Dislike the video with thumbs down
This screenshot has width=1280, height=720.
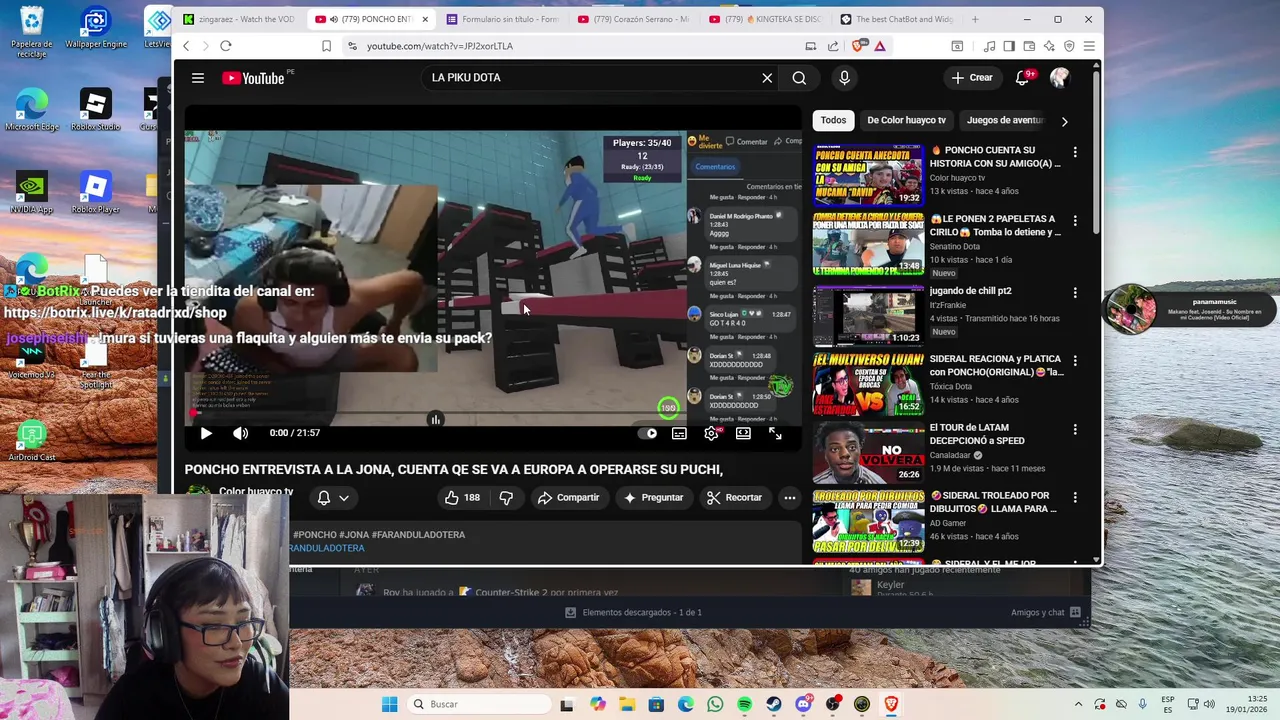point(506,497)
